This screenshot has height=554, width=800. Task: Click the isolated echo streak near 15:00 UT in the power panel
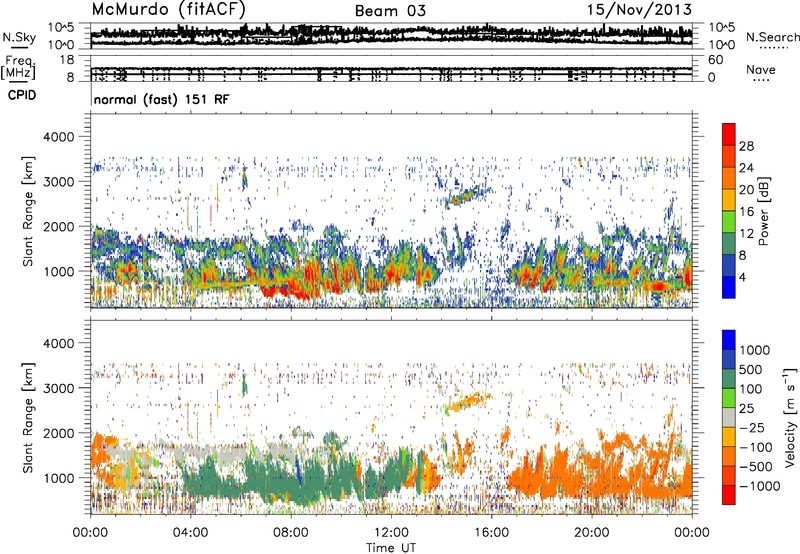point(467,196)
